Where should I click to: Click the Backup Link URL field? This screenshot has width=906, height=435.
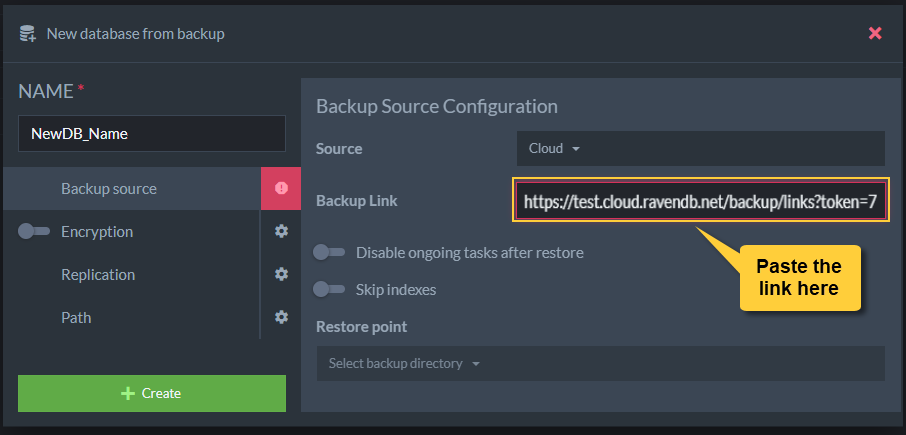(700, 201)
